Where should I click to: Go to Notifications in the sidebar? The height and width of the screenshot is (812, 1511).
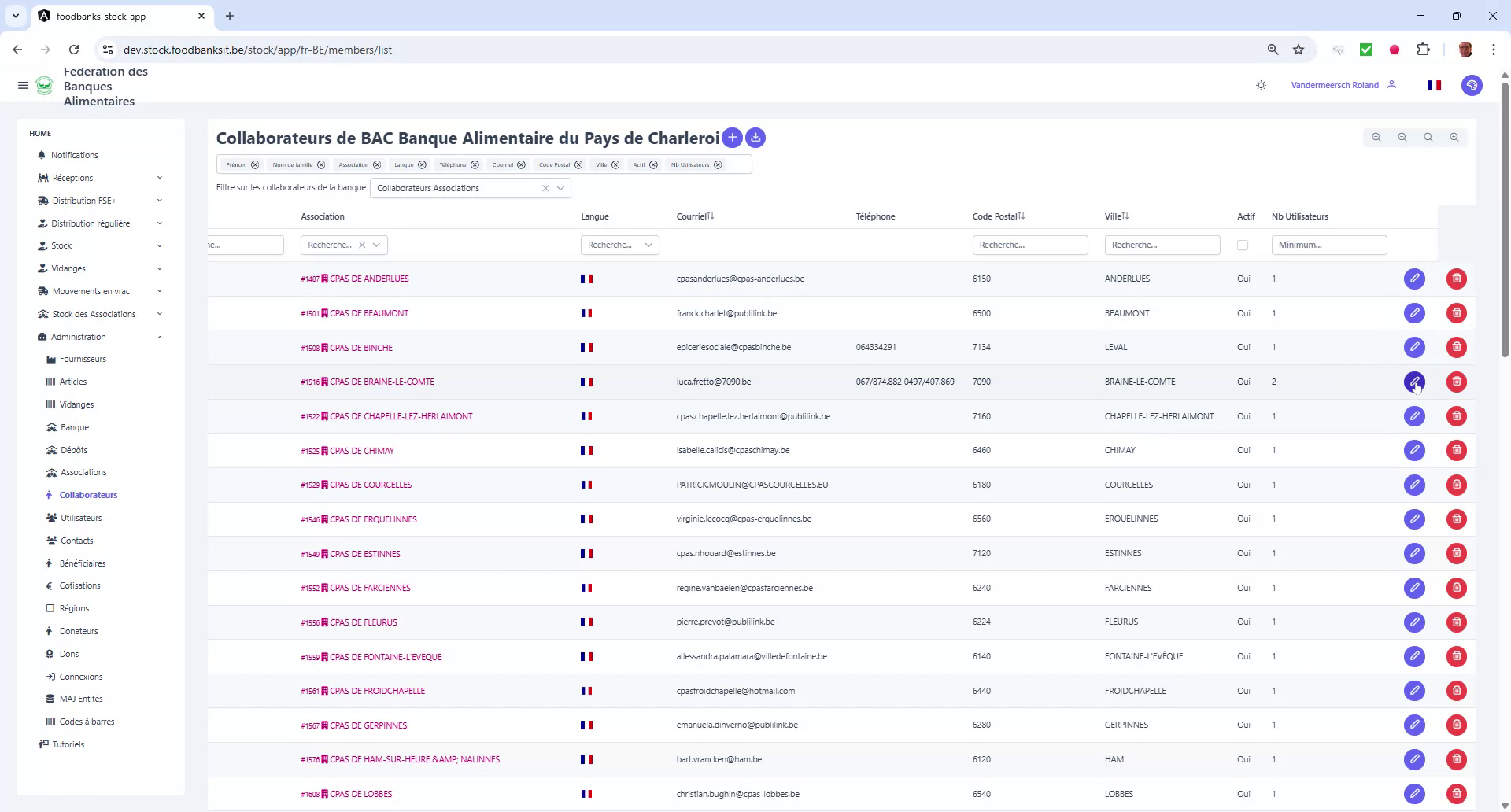click(x=75, y=155)
